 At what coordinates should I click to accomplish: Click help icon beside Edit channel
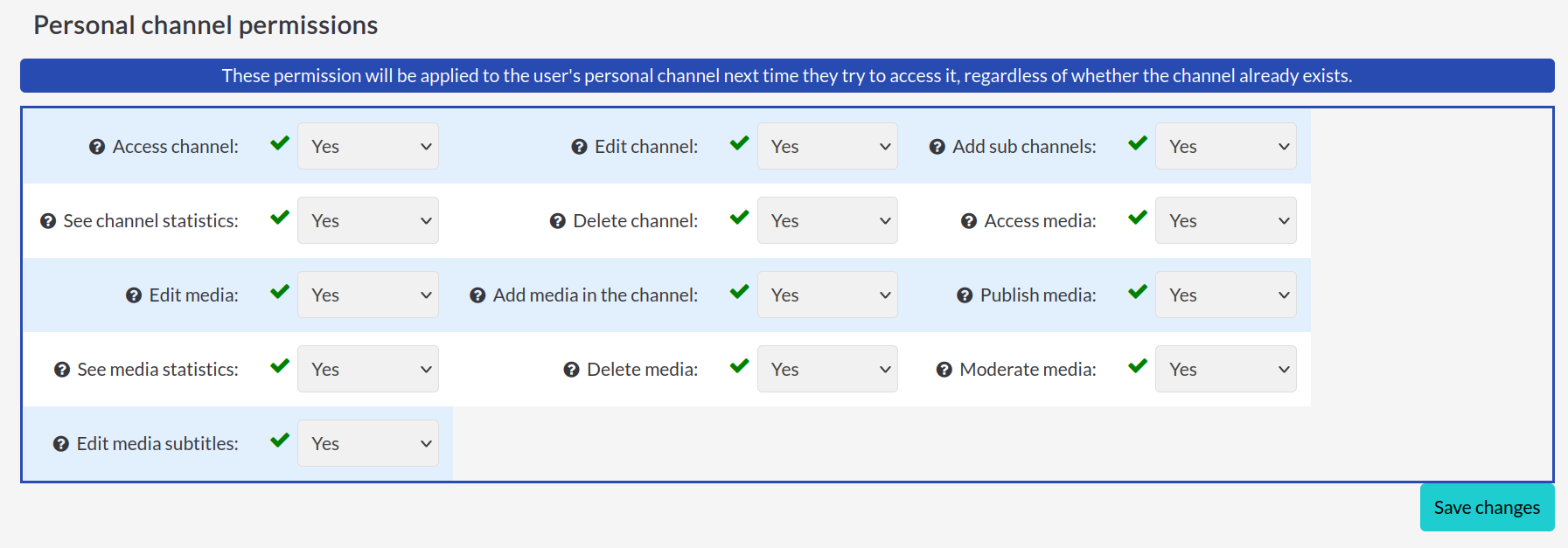pyautogui.click(x=579, y=147)
